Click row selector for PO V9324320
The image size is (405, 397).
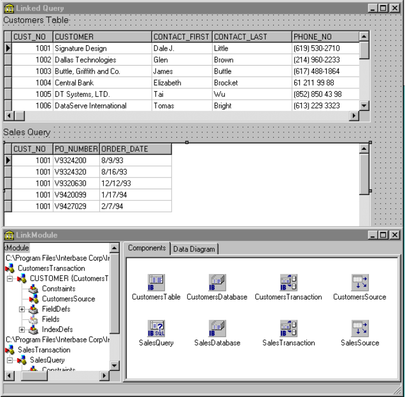[x=8, y=172]
